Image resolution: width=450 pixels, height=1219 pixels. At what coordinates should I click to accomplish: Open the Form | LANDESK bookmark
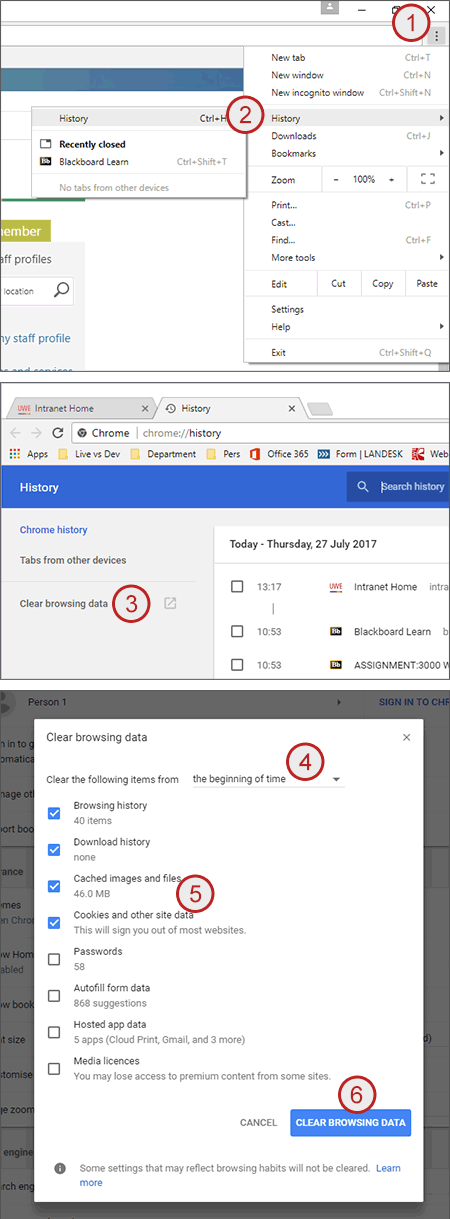pyautogui.click(x=360, y=454)
